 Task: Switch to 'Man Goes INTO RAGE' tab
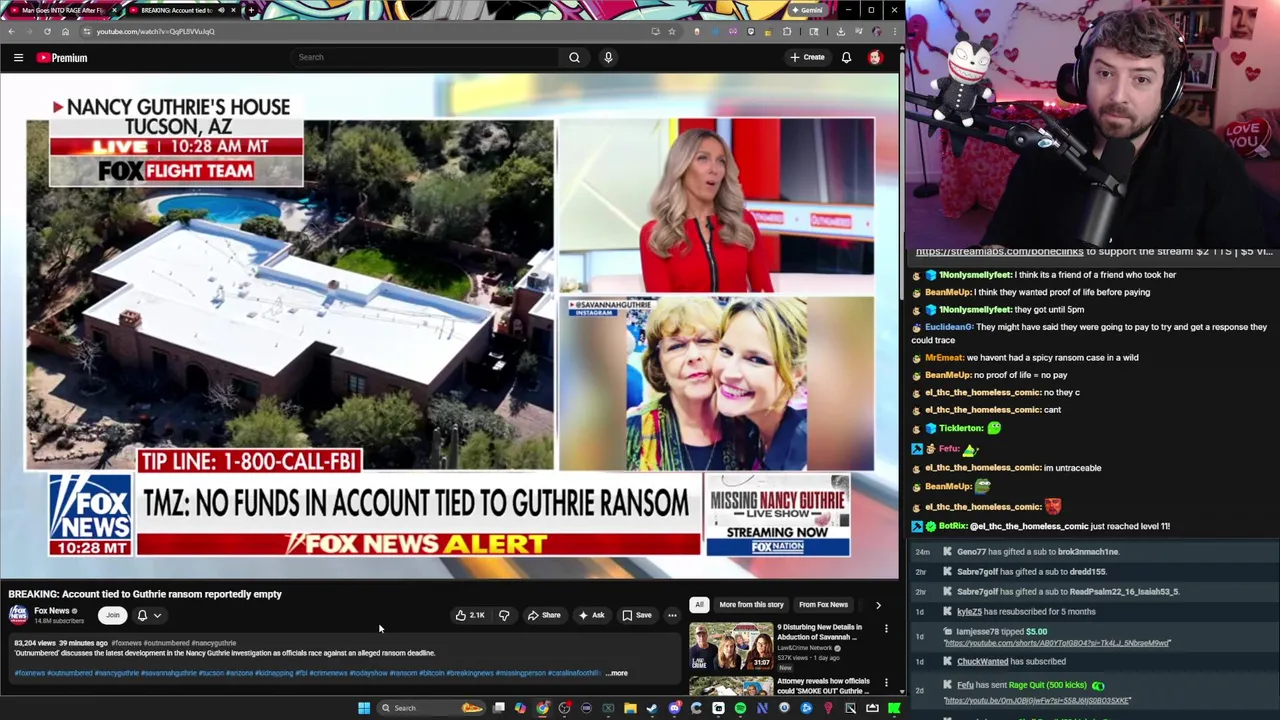pos(64,10)
